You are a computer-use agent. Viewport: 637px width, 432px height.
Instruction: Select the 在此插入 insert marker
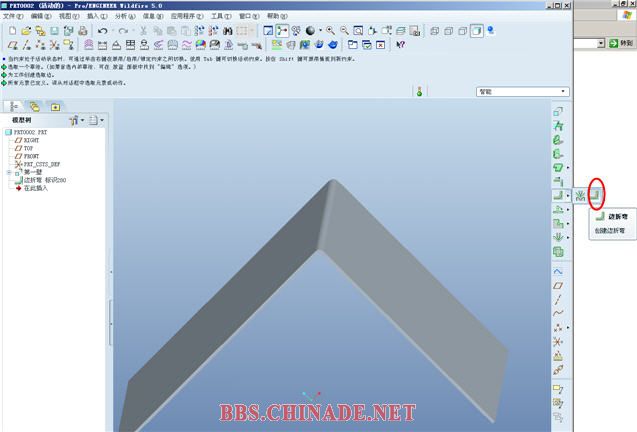click(x=32, y=189)
